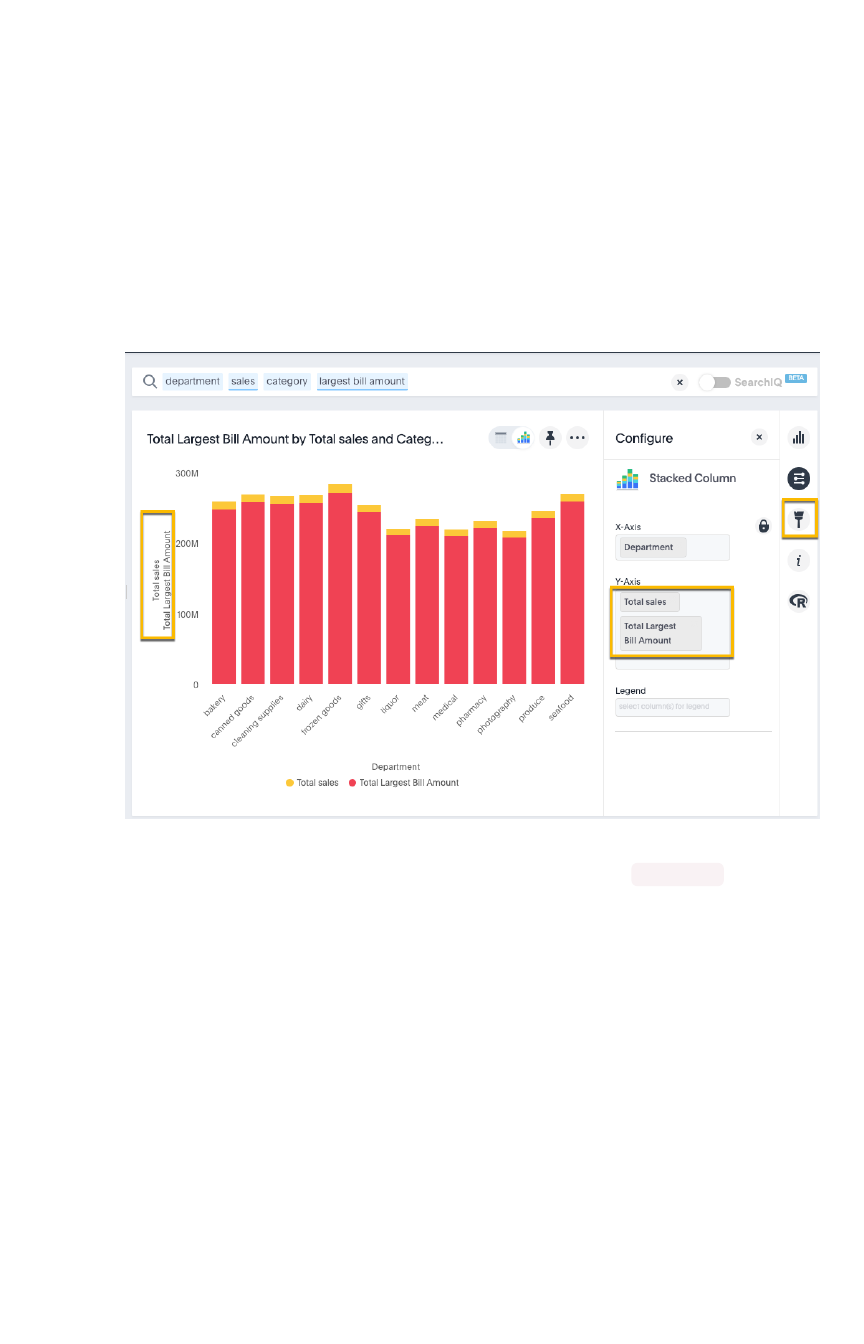Switch to table view toggle
Viewport: 864px width, 1344px height.
(x=501, y=437)
